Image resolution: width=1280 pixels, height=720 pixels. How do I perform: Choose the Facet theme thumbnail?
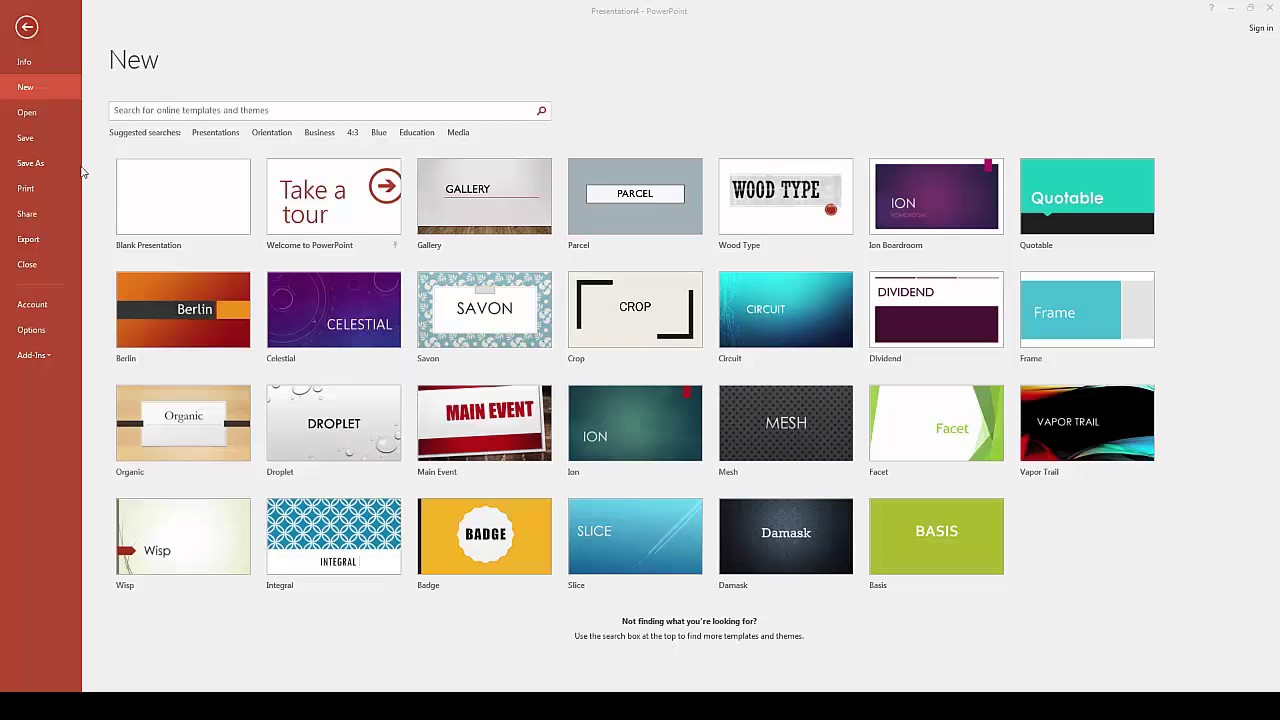tap(936, 423)
